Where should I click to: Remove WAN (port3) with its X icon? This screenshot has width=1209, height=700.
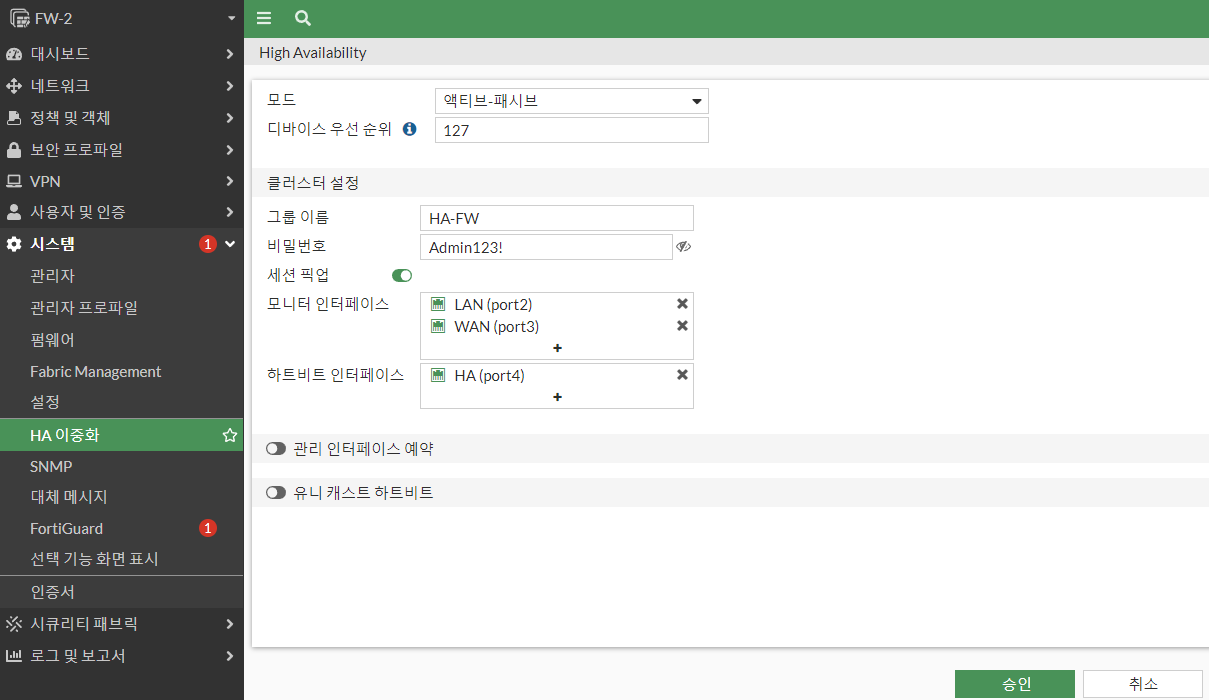pyautogui.click(x=682, y=326)
